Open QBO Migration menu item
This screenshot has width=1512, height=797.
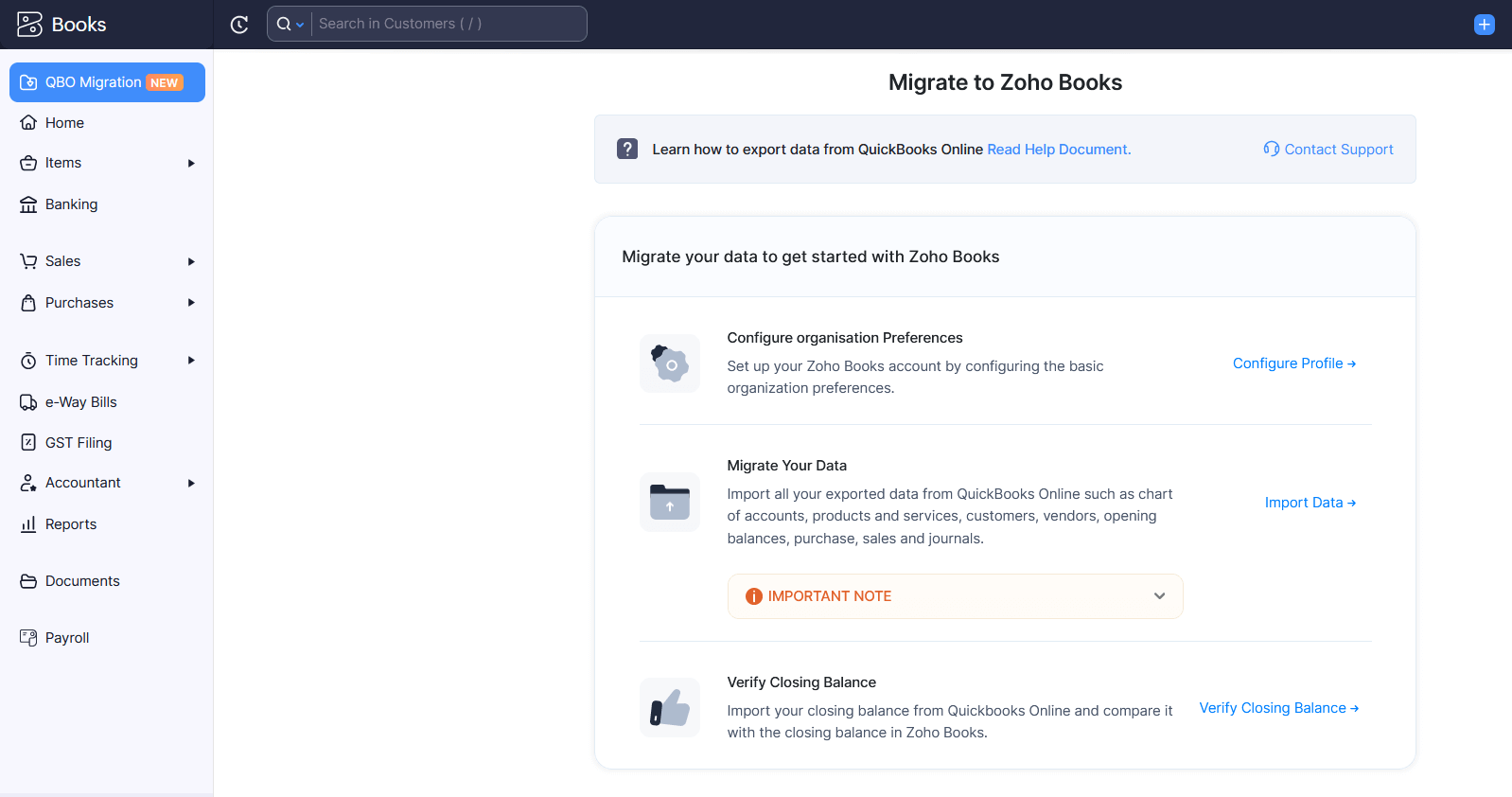click(107, 82)
